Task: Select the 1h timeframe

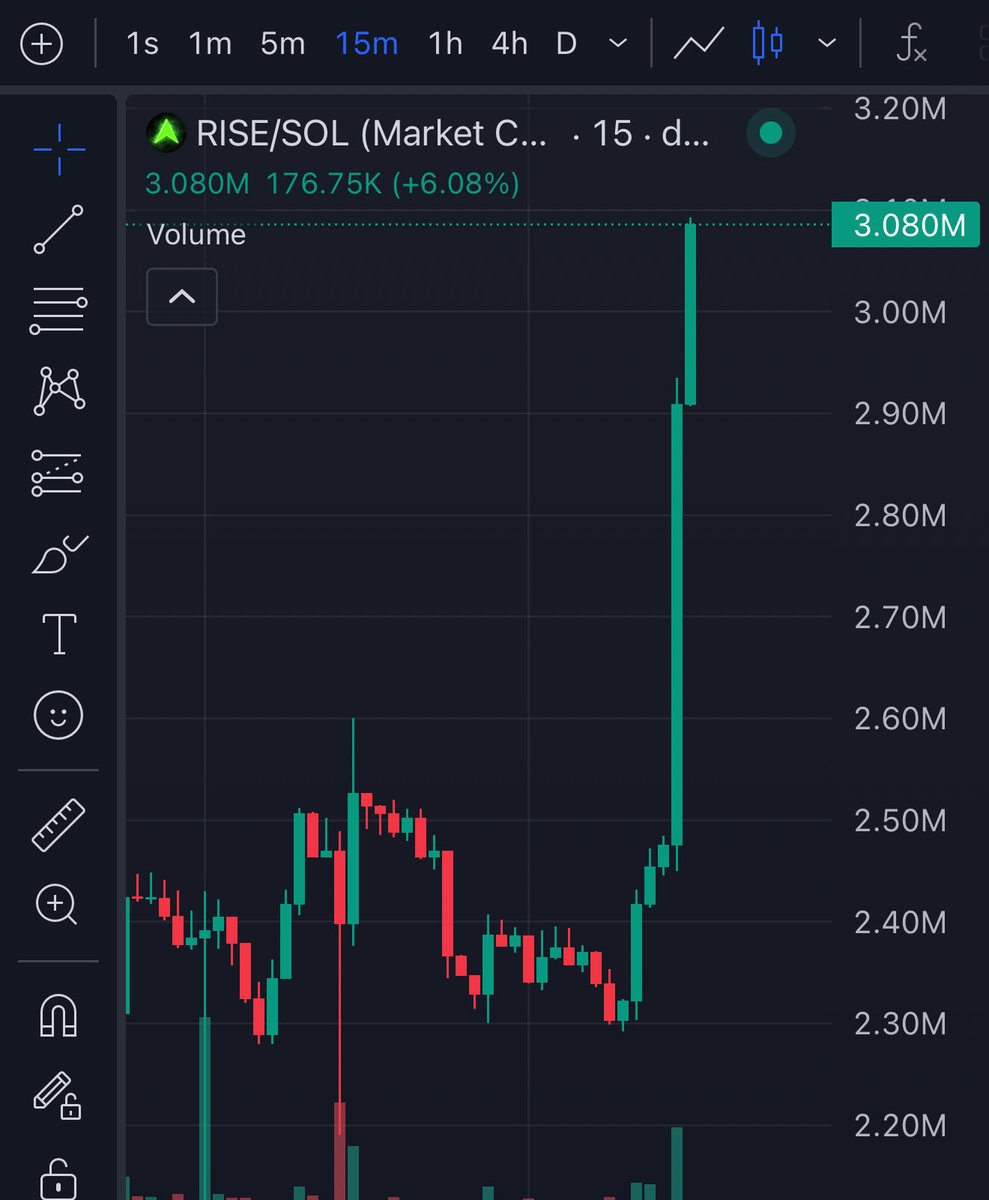Action: click(445, 44)
